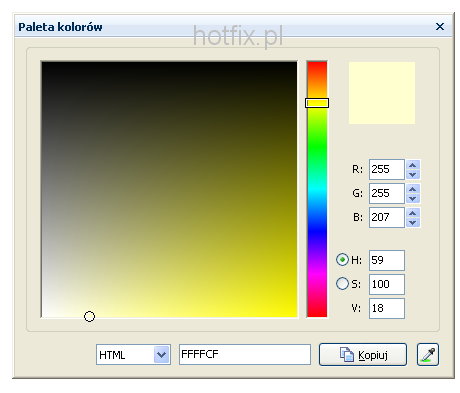Viewport: 460px width, 393px height.
Task: Select the H hue radio button
Action: (x=342, y=260)
